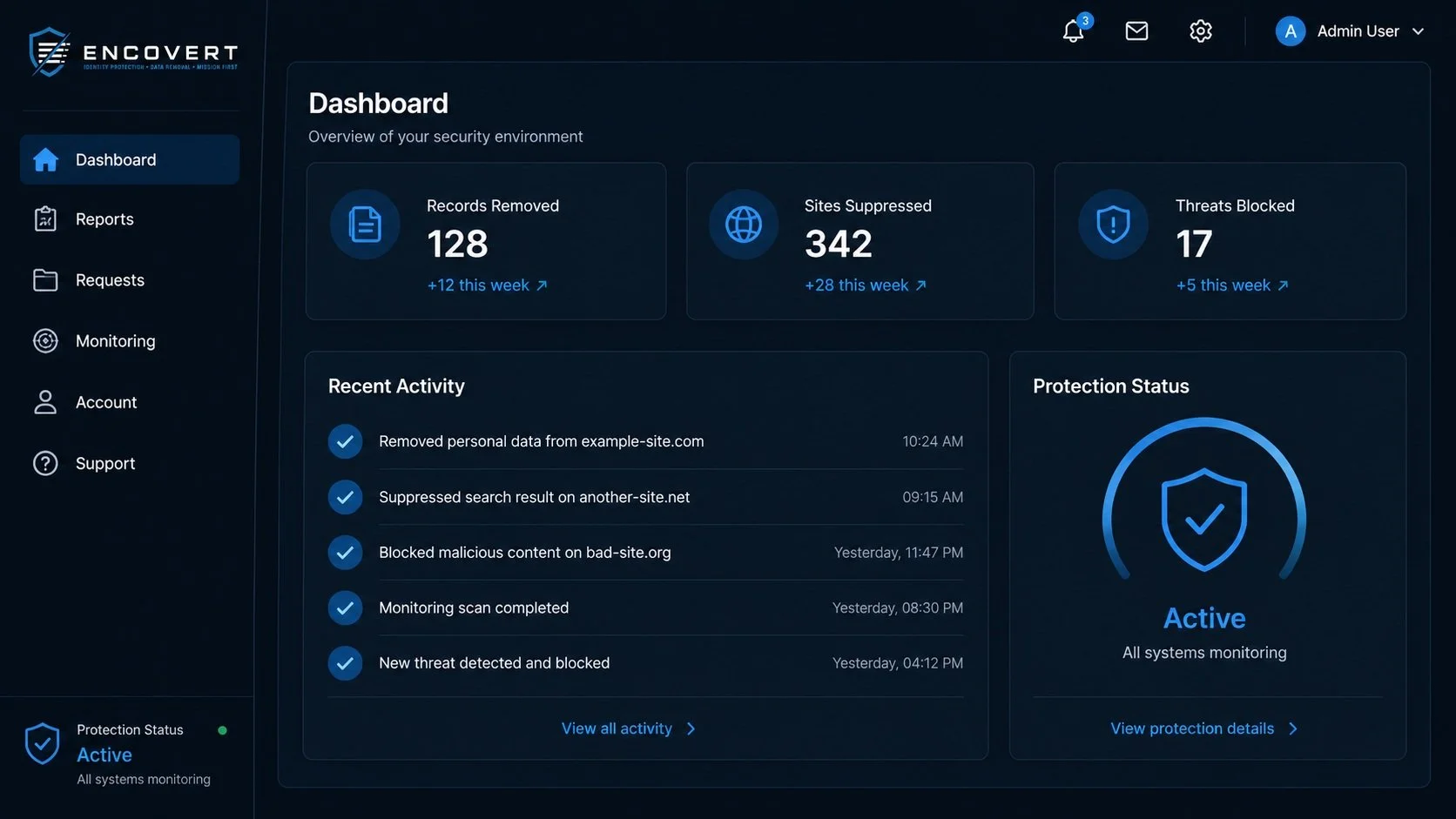The width and height of the screenshot is (1456, 819).
Task: Open settings gear icon
Action: (1201, 31)
